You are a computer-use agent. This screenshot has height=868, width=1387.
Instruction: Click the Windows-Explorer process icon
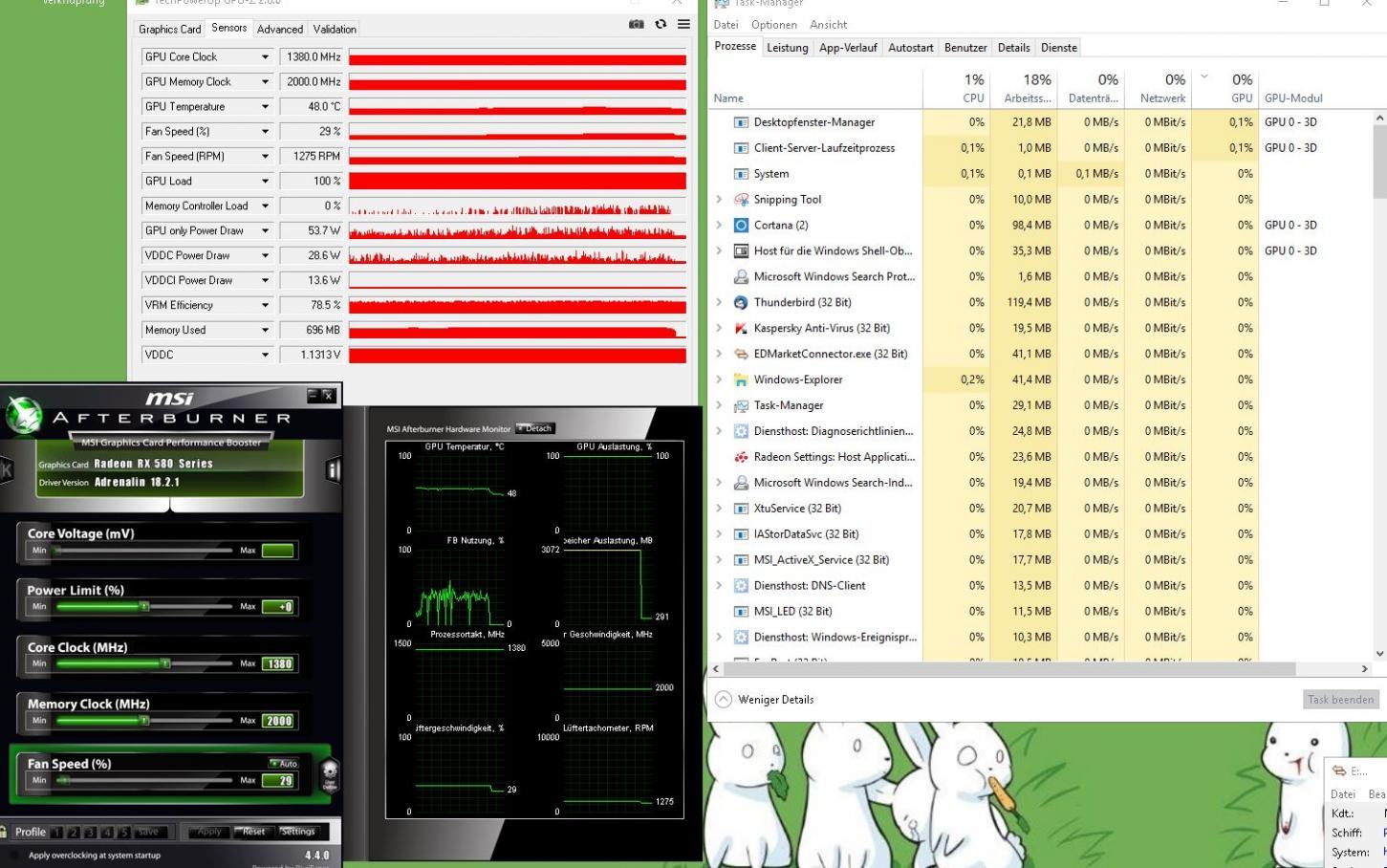[740, 380]
